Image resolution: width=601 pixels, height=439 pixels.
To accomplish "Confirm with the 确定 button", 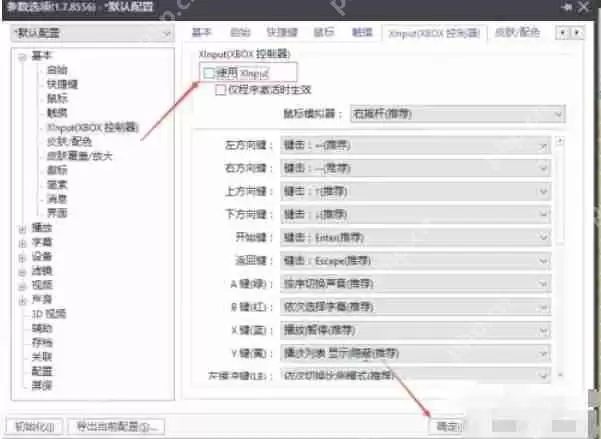I will tap(448, 426).
